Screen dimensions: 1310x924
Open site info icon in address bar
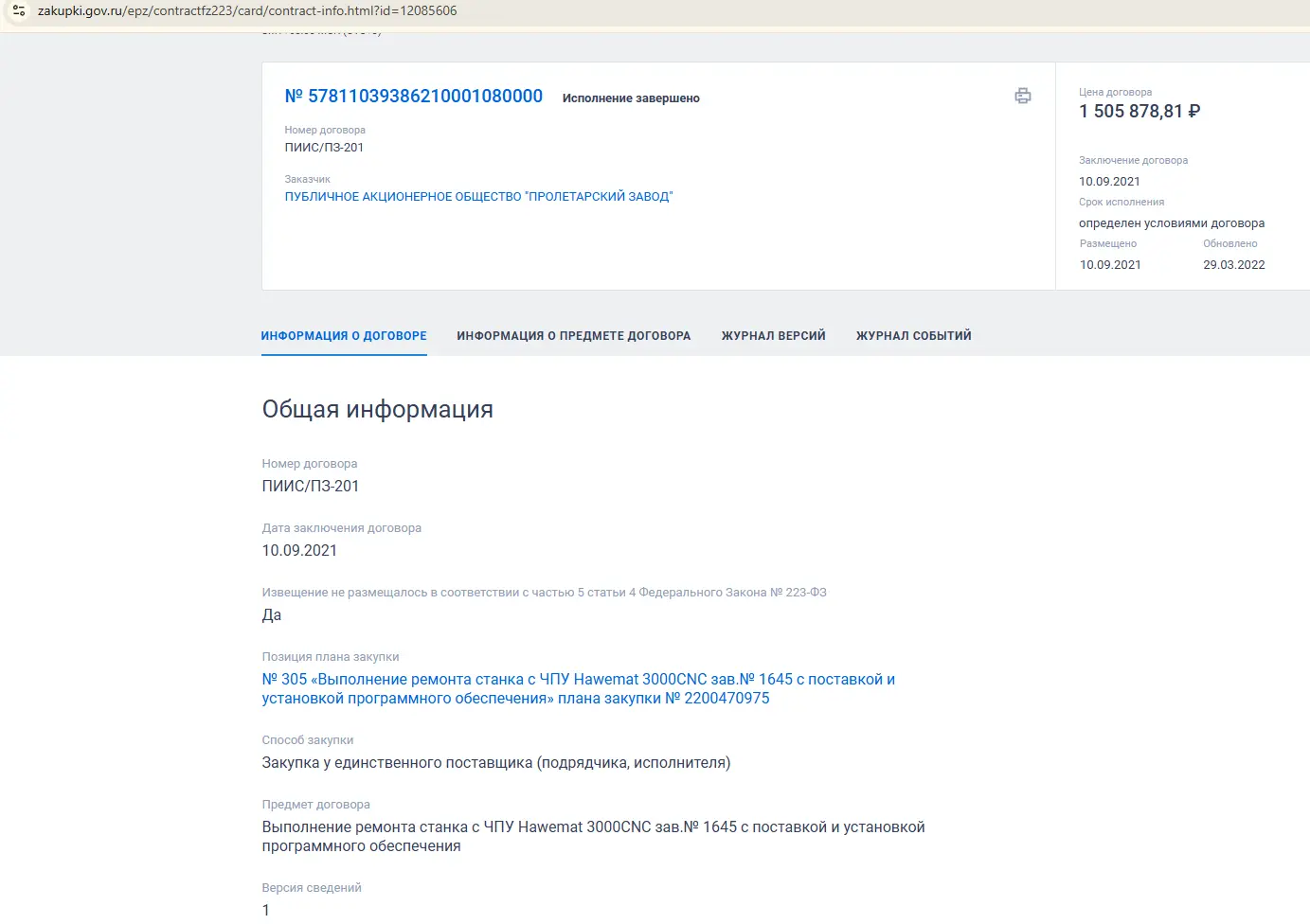point(19,10)
